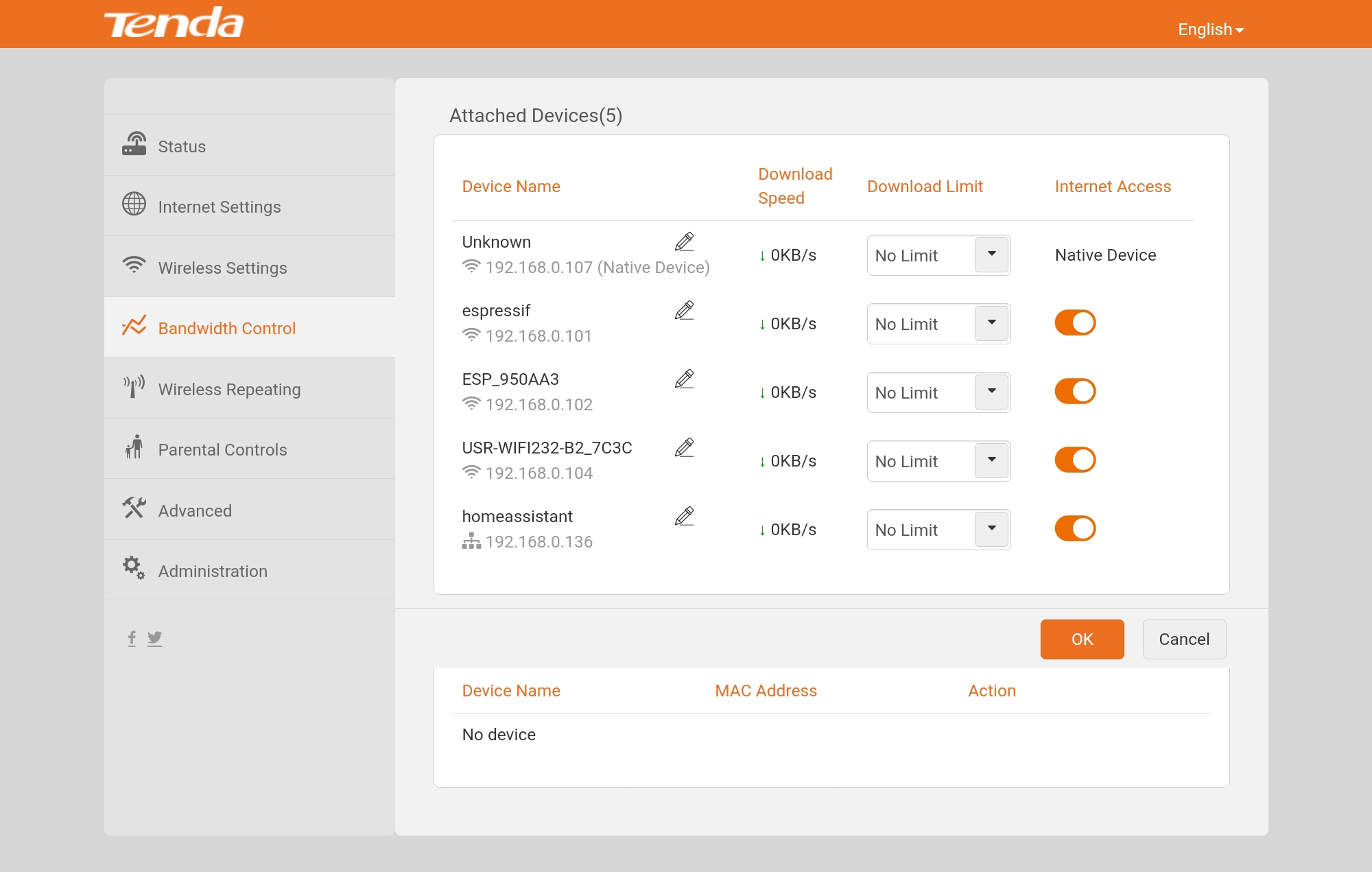Screen dimensions: 1372x872
Task: Click the Tenda logo
Action: 174,23
